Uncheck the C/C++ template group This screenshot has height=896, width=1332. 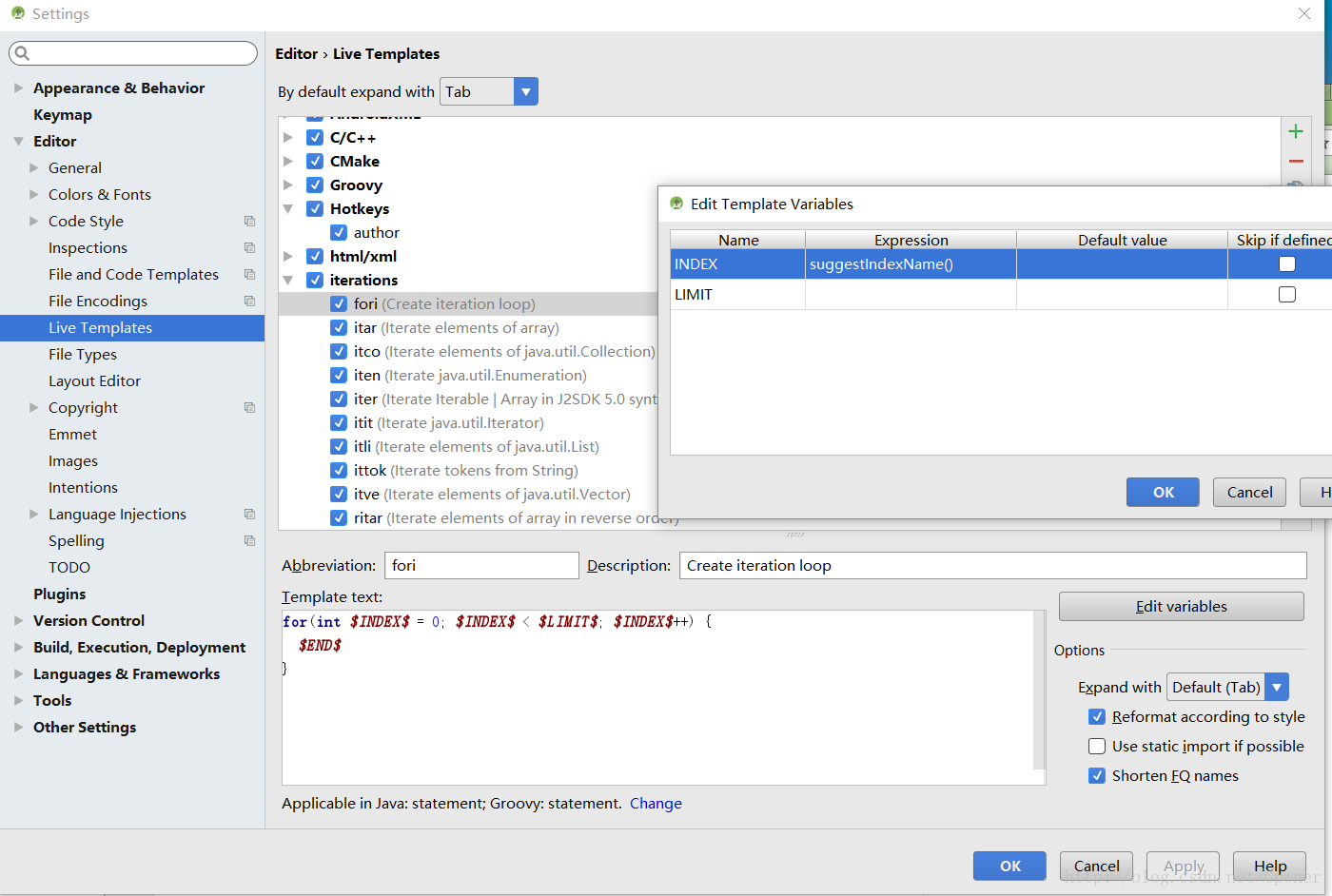tap(315, 137)
